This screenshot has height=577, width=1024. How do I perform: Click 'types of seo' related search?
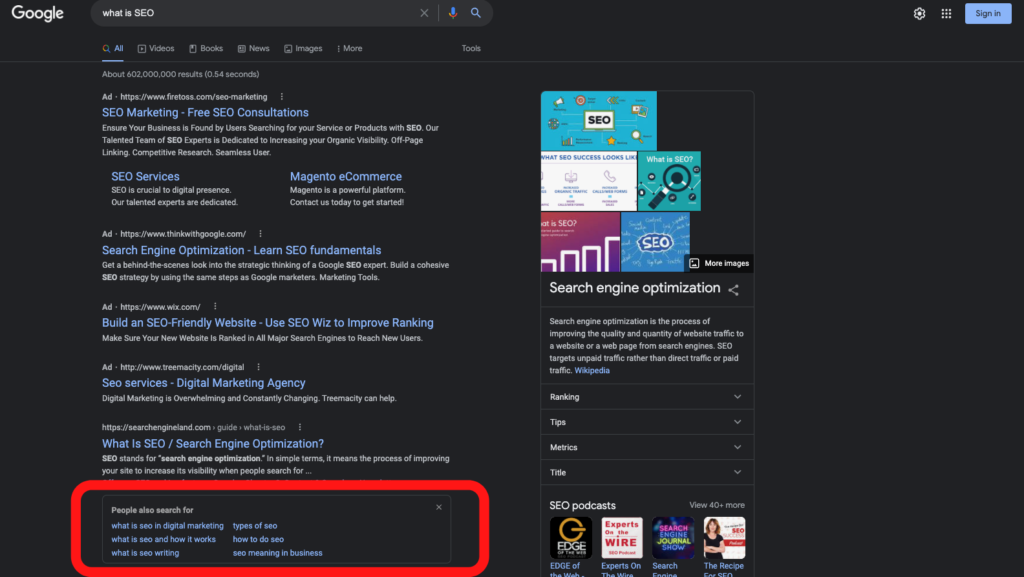click(255, 525)
